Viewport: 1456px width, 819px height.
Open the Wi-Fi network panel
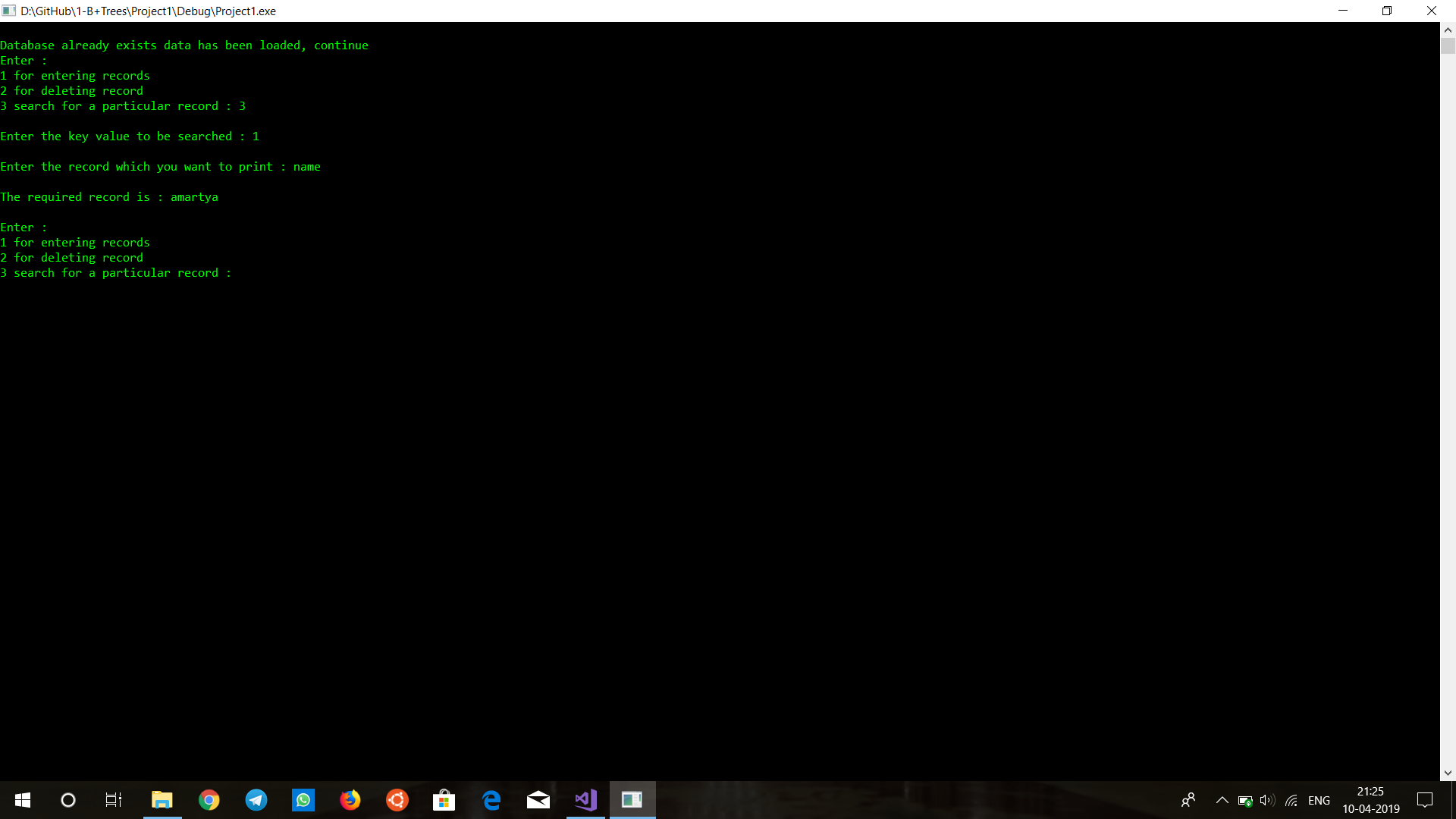click(x=1291, y=800)
